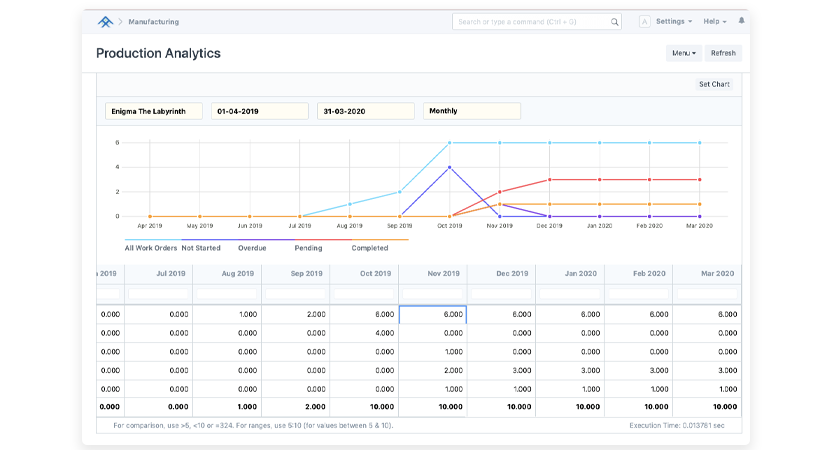Expand the Settings dropdown
The image size is (826, 450).
click(x=674, y=22)
